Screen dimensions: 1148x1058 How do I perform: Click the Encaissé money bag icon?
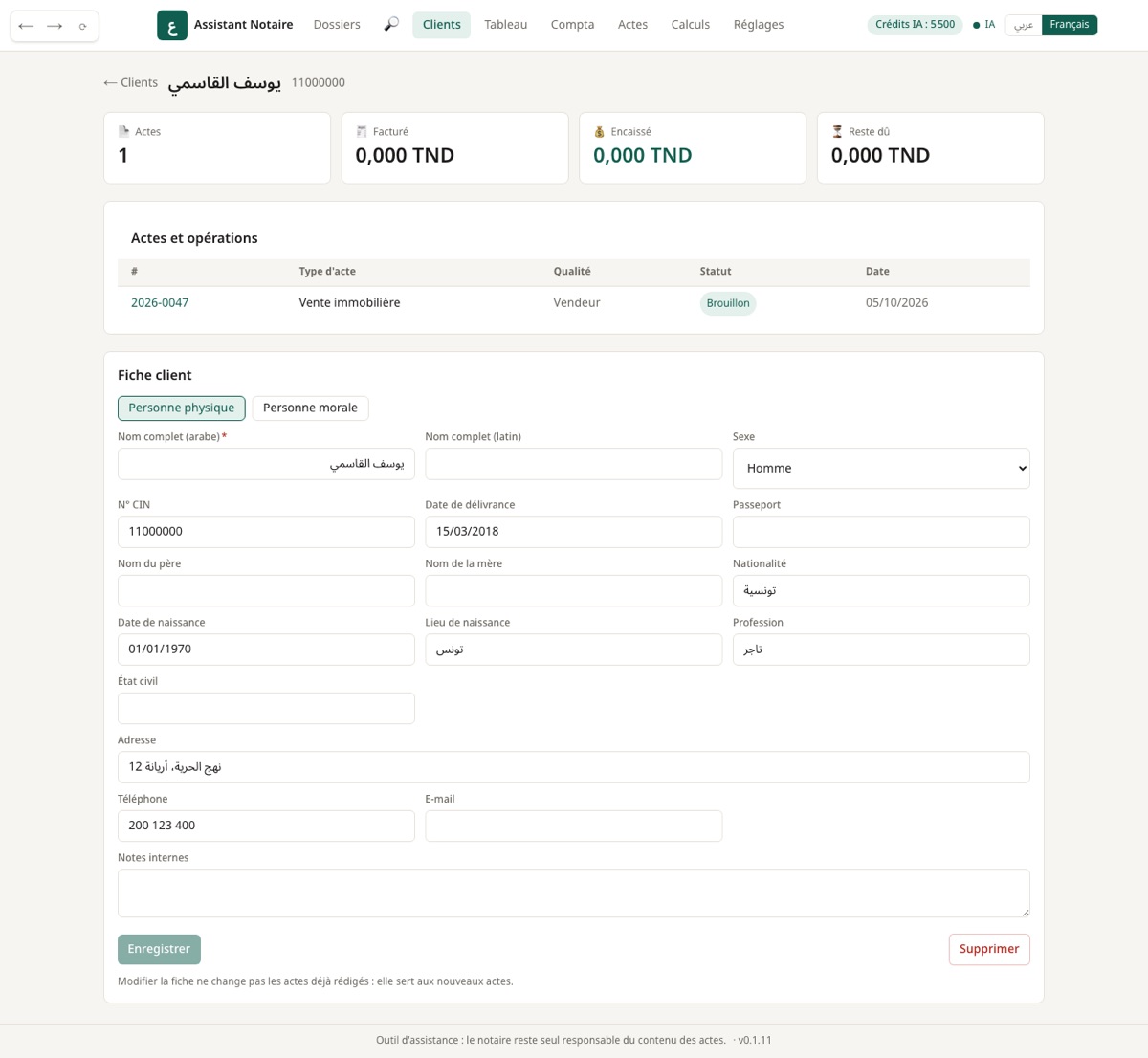pos(599,132)
